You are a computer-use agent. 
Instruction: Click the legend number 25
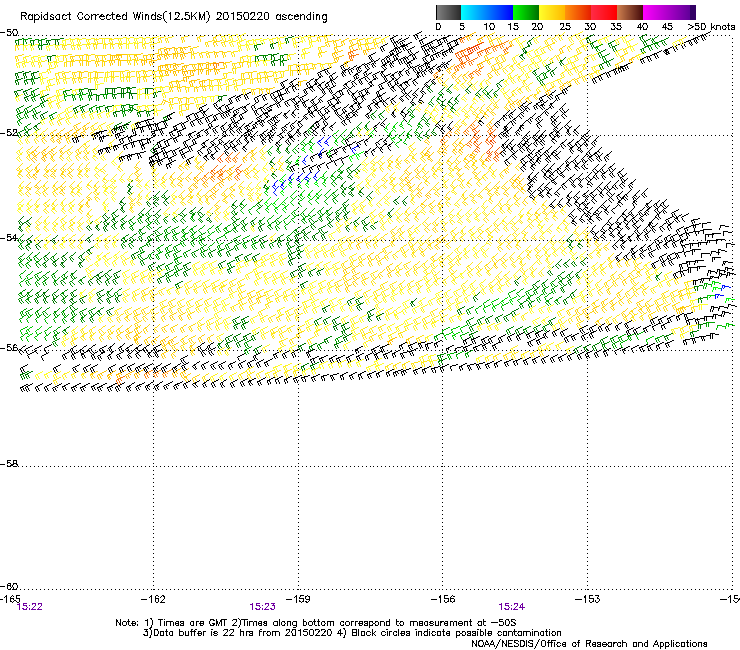click(x=565, y=27)
